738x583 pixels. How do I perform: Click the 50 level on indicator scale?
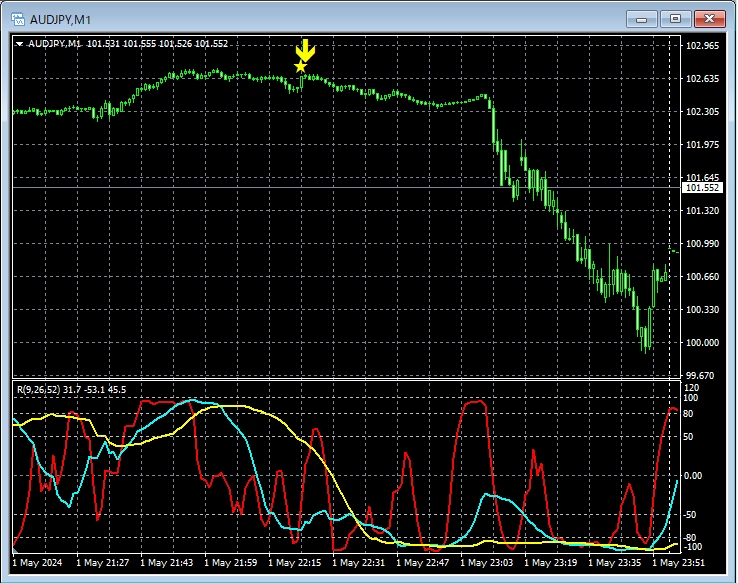(x=689, y=437)
